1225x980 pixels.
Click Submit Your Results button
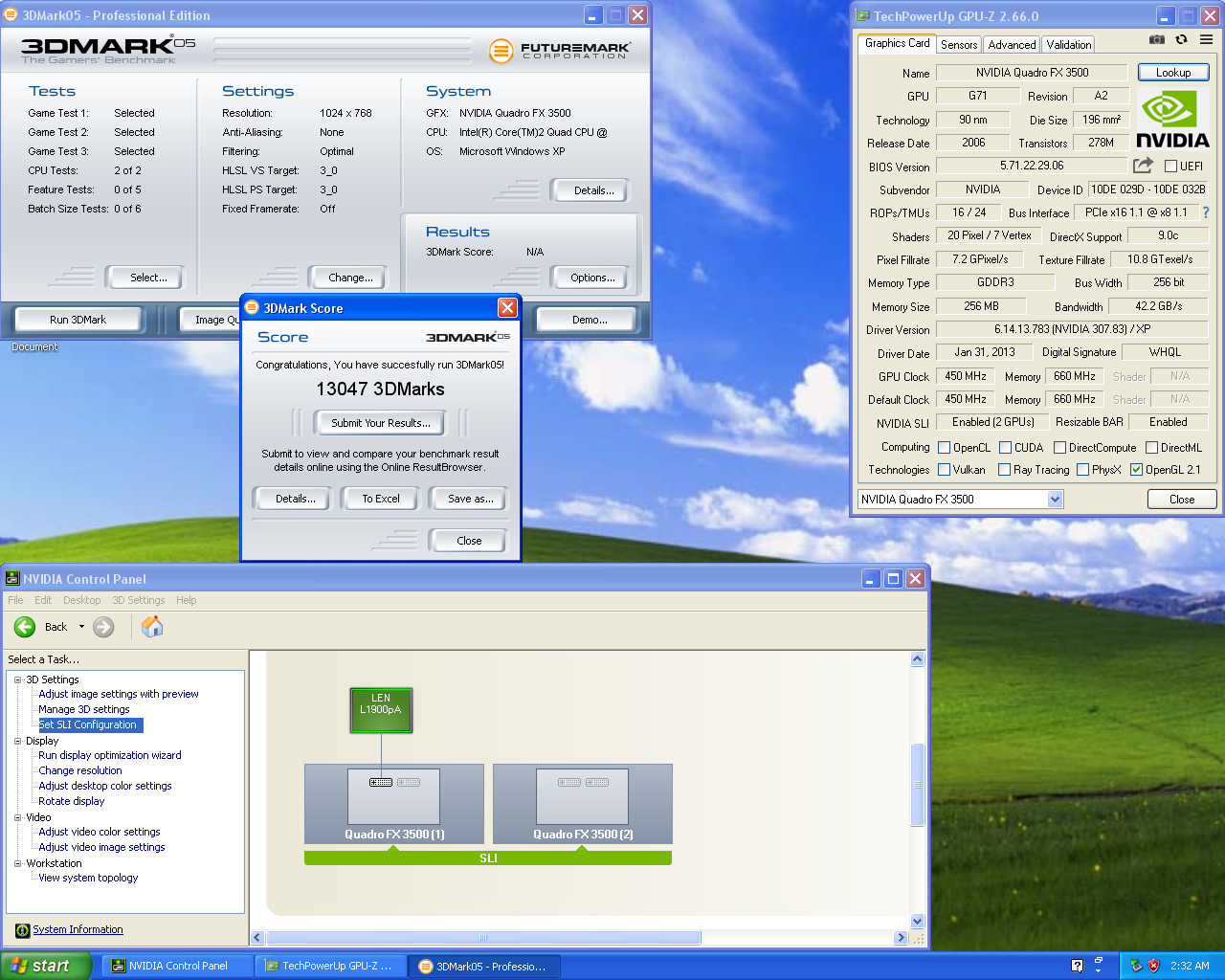click(x=381, y=423)
